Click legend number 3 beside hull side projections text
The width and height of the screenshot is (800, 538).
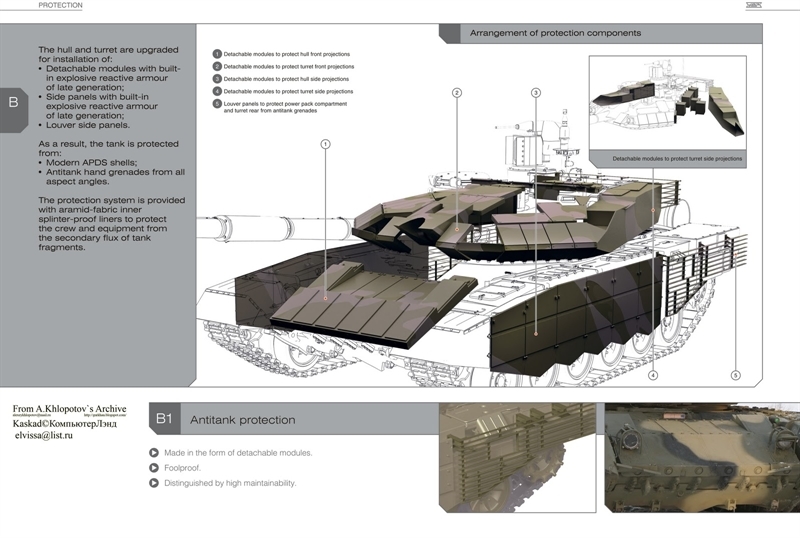click(x=217, y=79)
